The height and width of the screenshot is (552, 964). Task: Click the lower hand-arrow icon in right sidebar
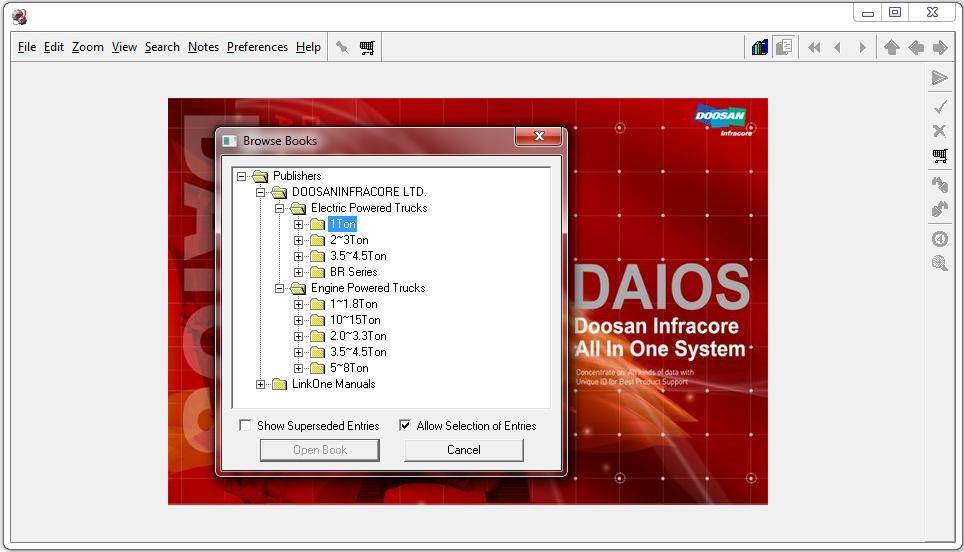939,209
